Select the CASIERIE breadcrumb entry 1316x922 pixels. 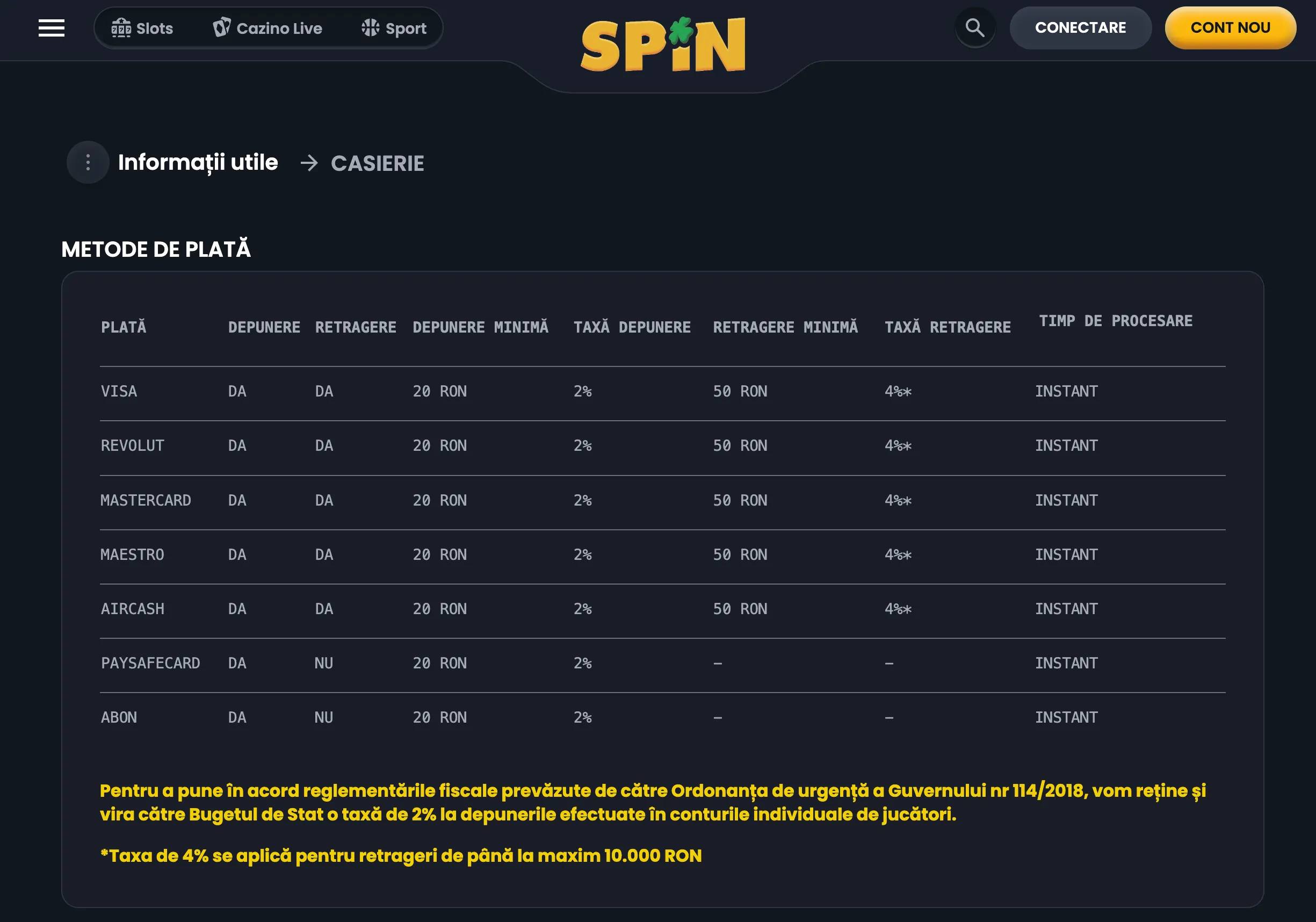click(377, 163)
